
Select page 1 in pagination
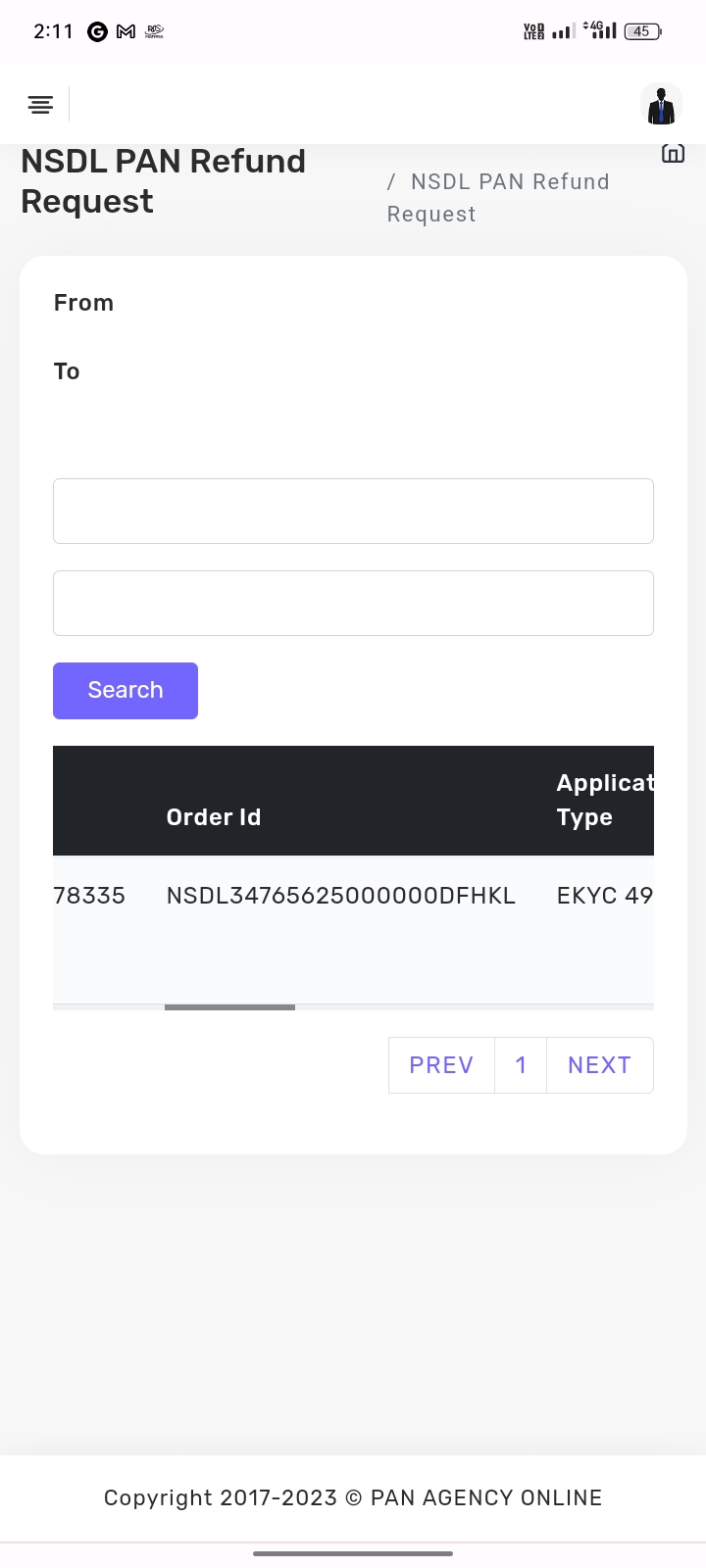pos(521,1065)
